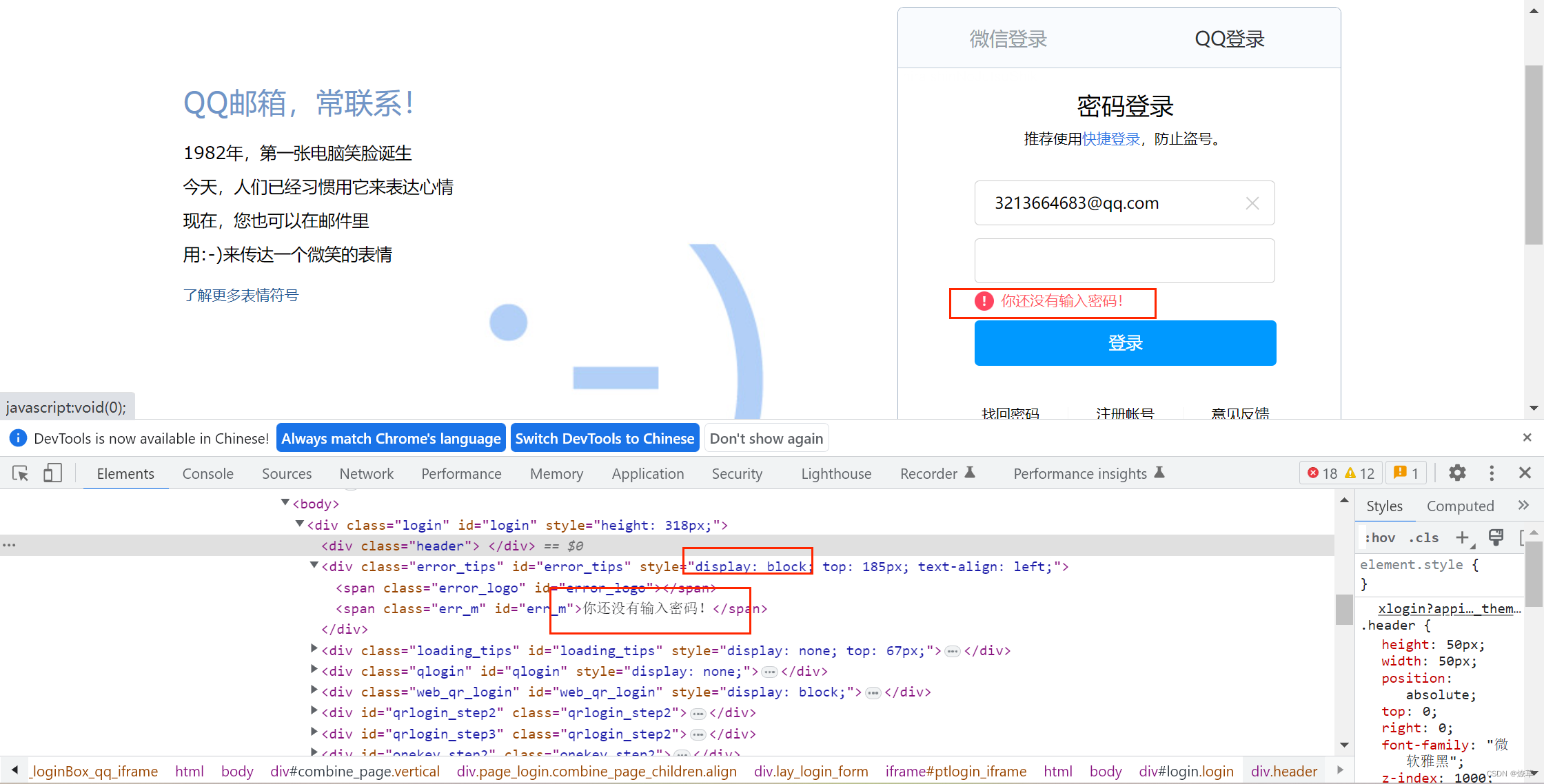Toggle Switch DevTools to Chinese
The height and width of the screenshot is (784, 1544).
click(605, 438)
